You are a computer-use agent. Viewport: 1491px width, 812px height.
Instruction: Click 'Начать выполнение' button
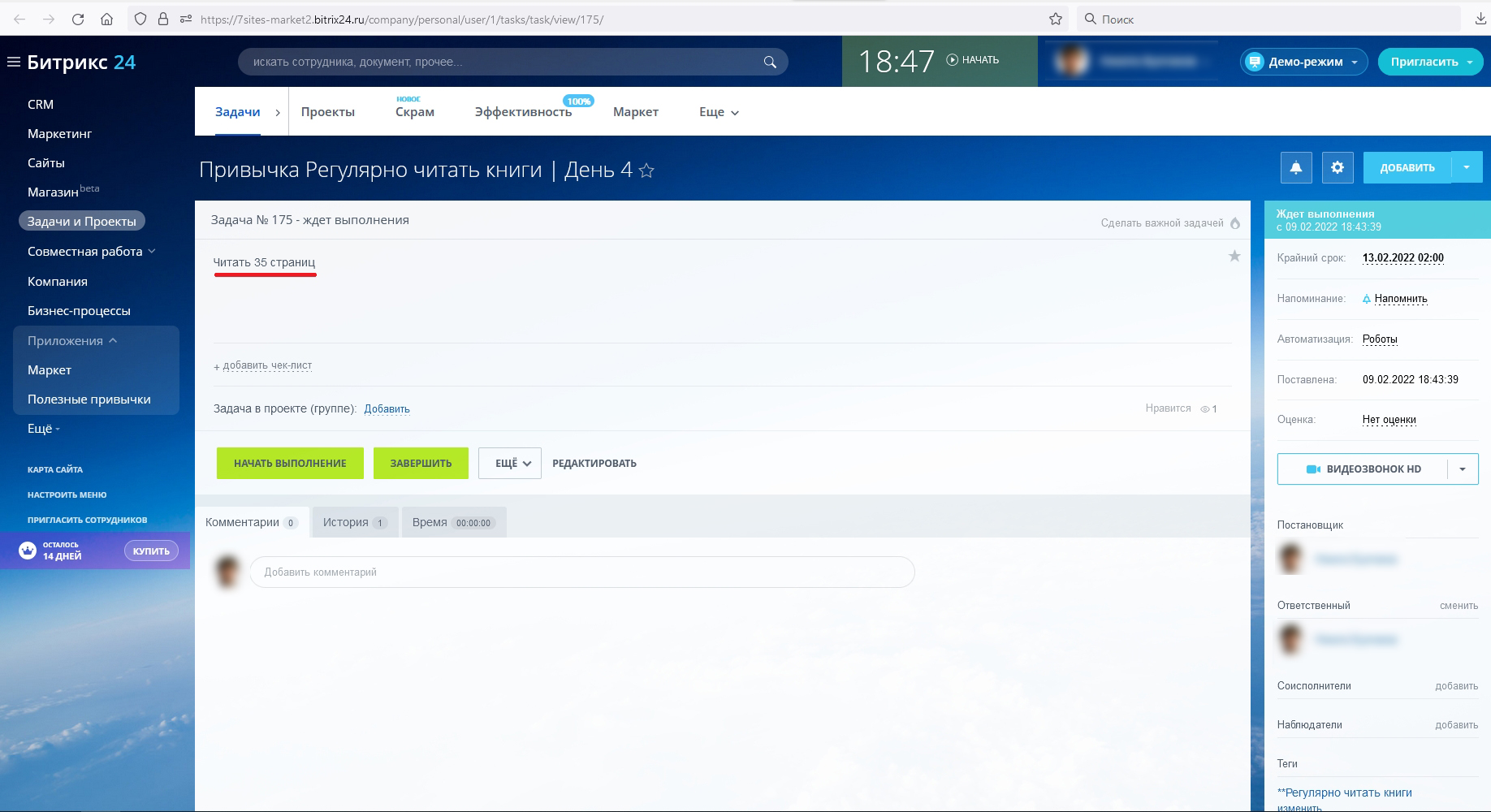(290, 463)
